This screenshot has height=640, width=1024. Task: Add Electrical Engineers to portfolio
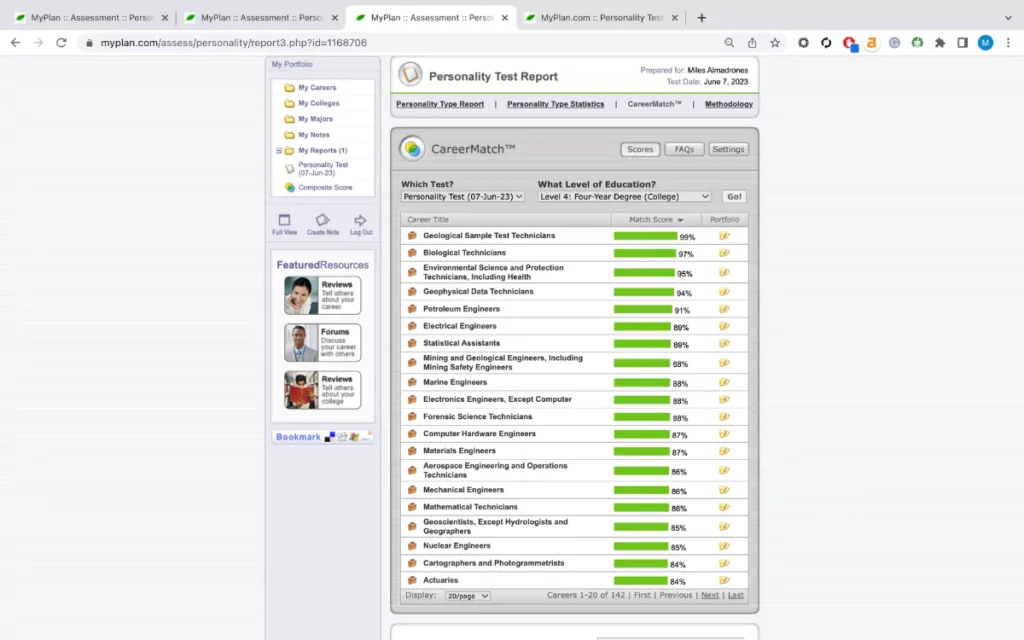coord(724,326)
